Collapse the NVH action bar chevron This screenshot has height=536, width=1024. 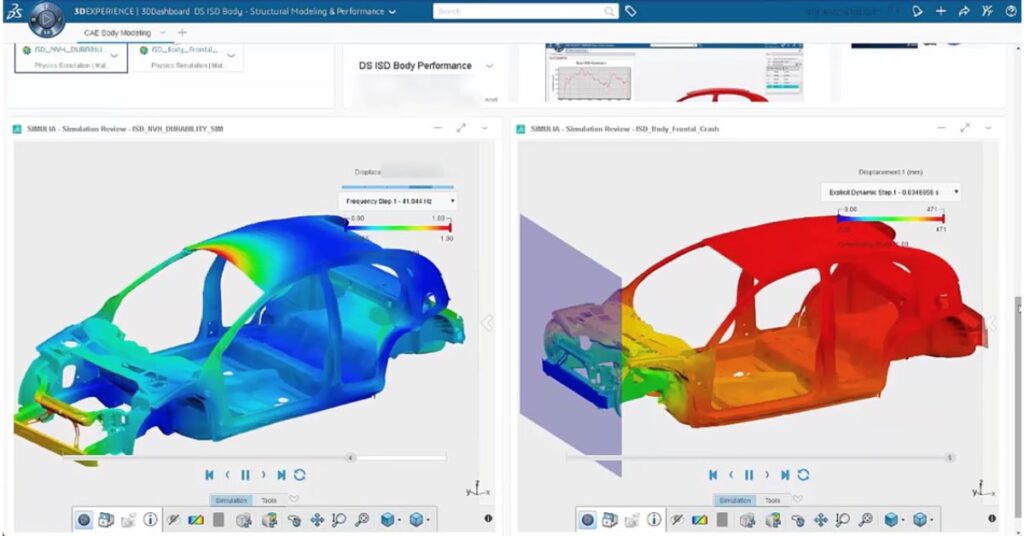(x=294, y=499)
